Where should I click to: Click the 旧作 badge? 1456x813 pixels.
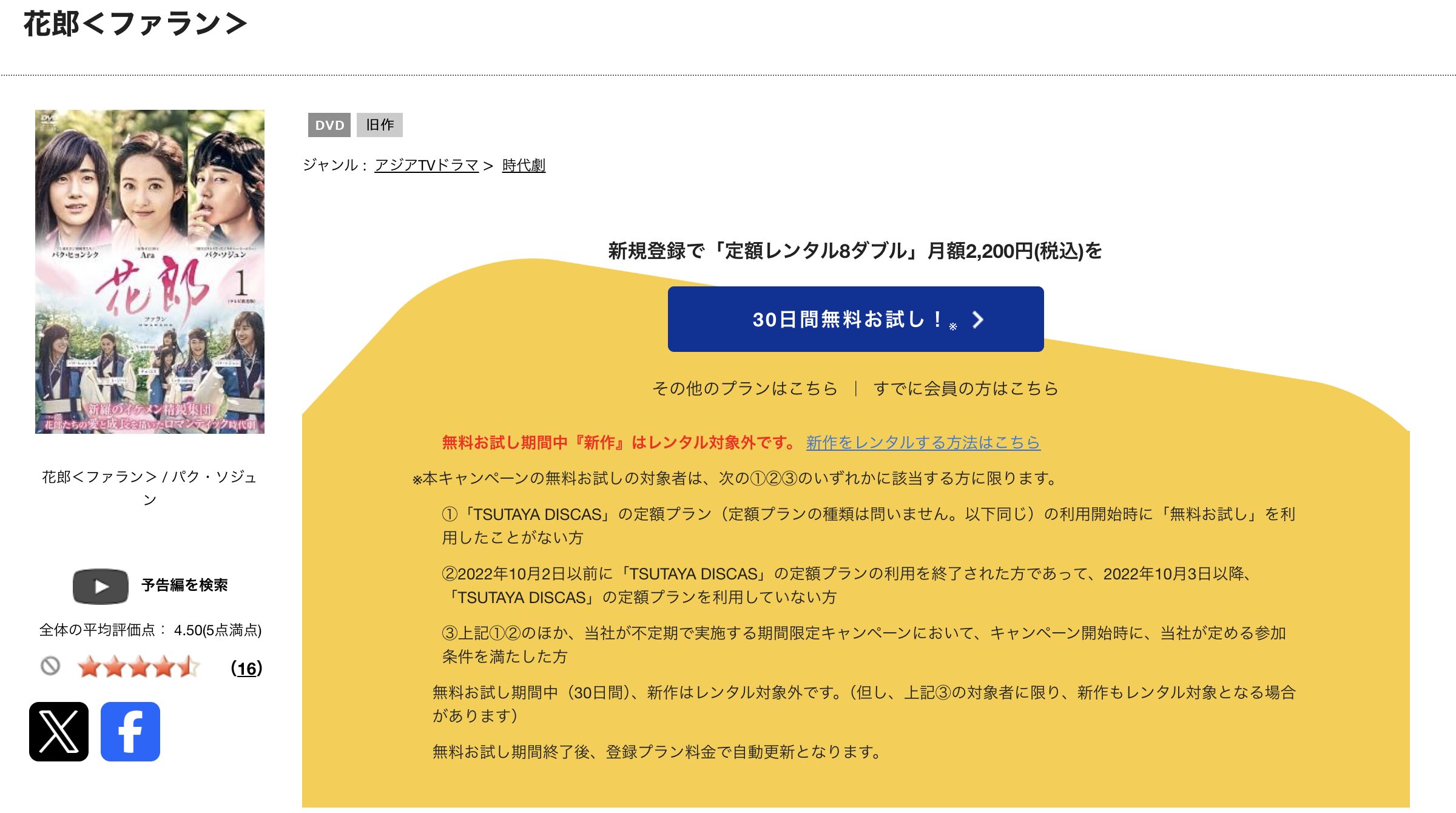point(380,125)
